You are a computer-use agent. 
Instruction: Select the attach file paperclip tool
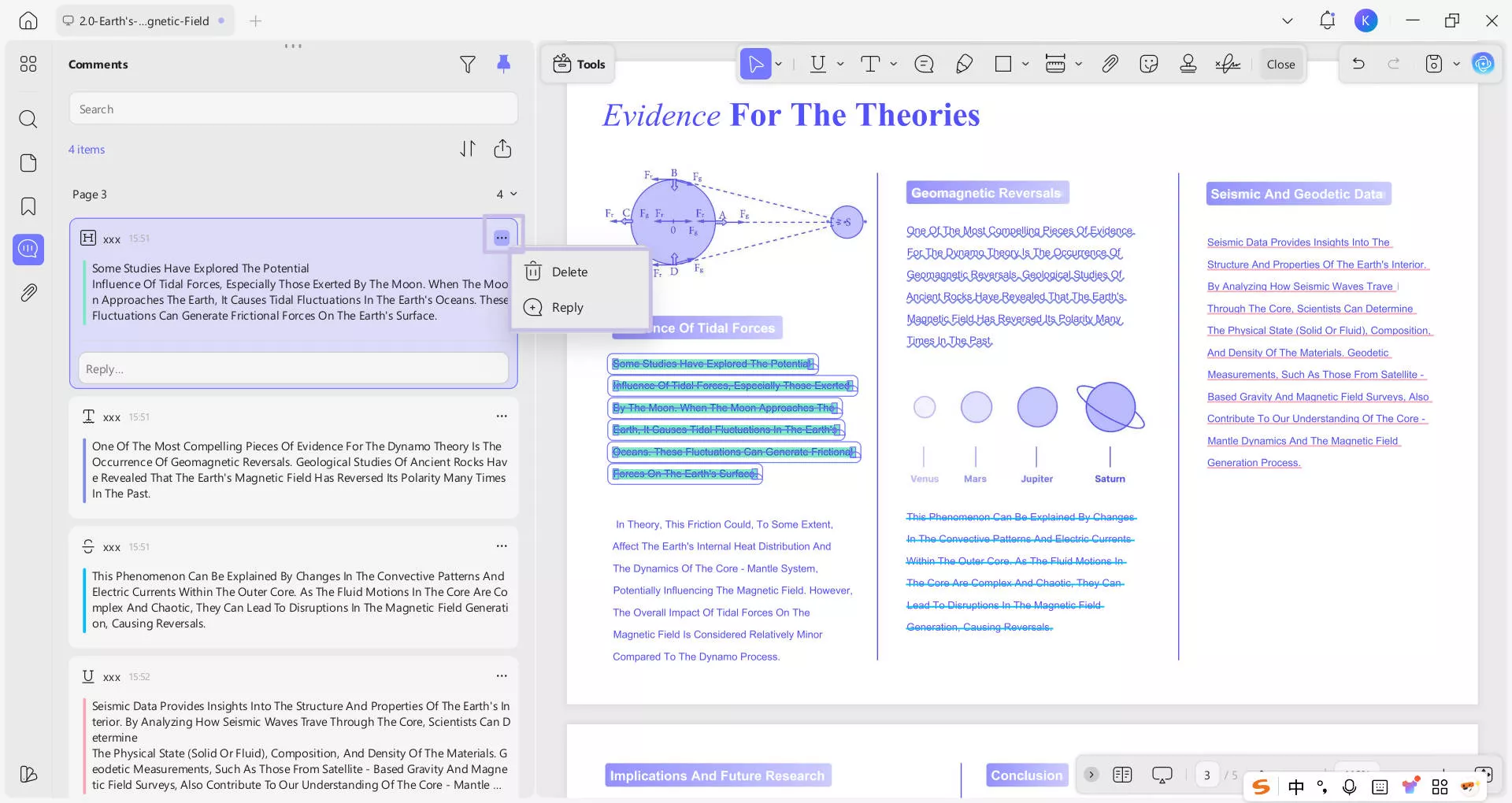point(1110,65)
